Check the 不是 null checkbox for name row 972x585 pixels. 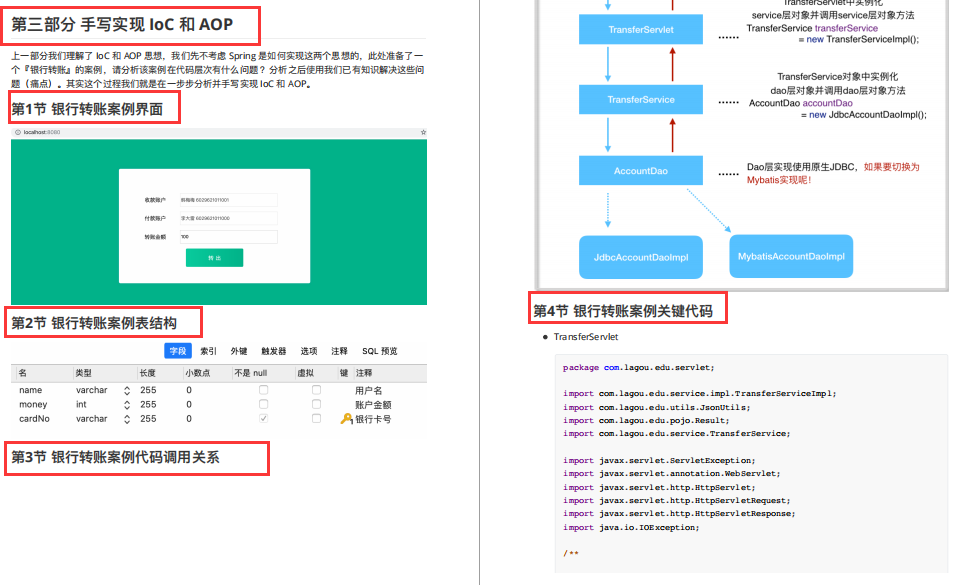coord(262,388)
